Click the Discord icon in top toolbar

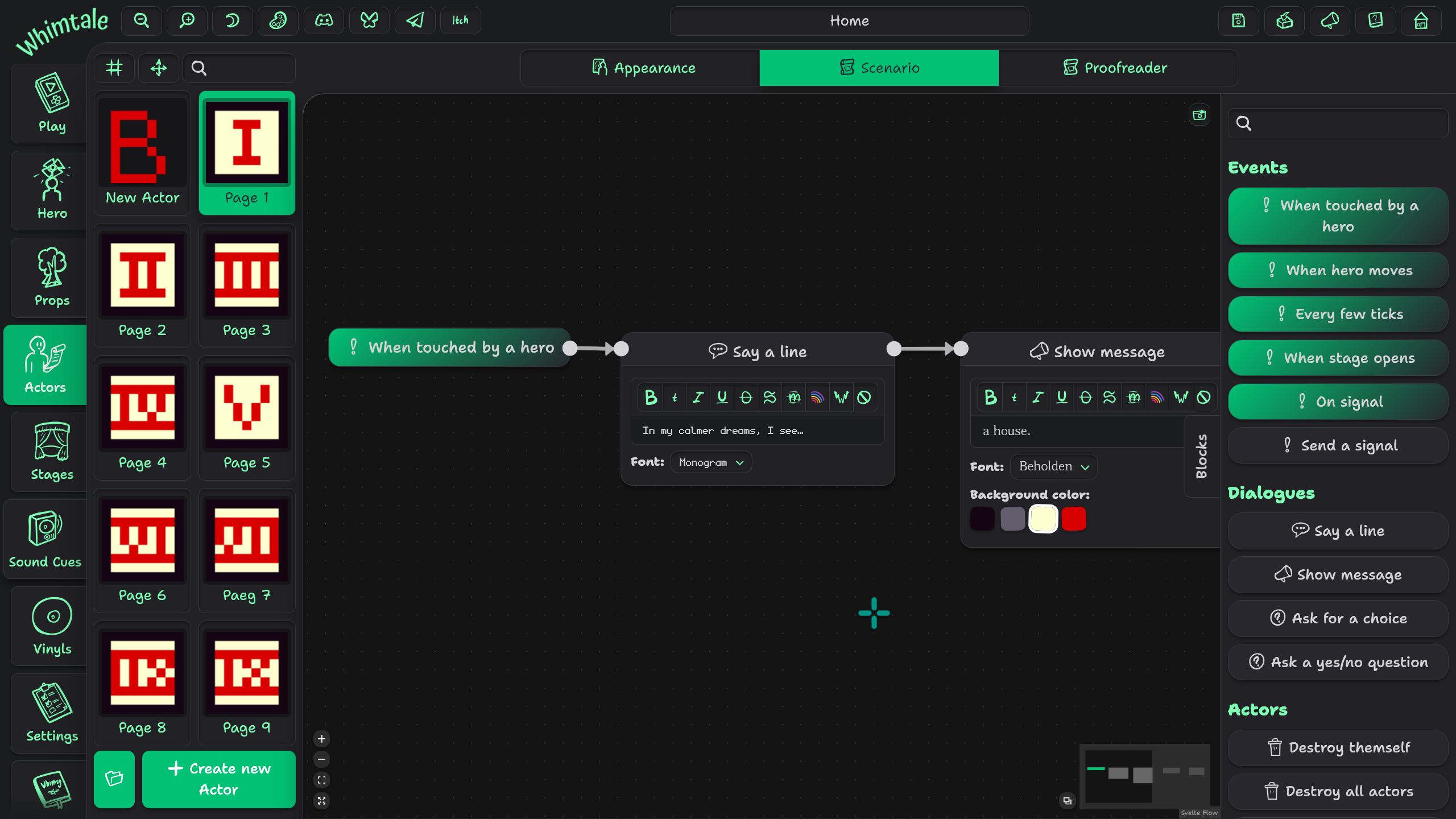click(x=324, y=21)
